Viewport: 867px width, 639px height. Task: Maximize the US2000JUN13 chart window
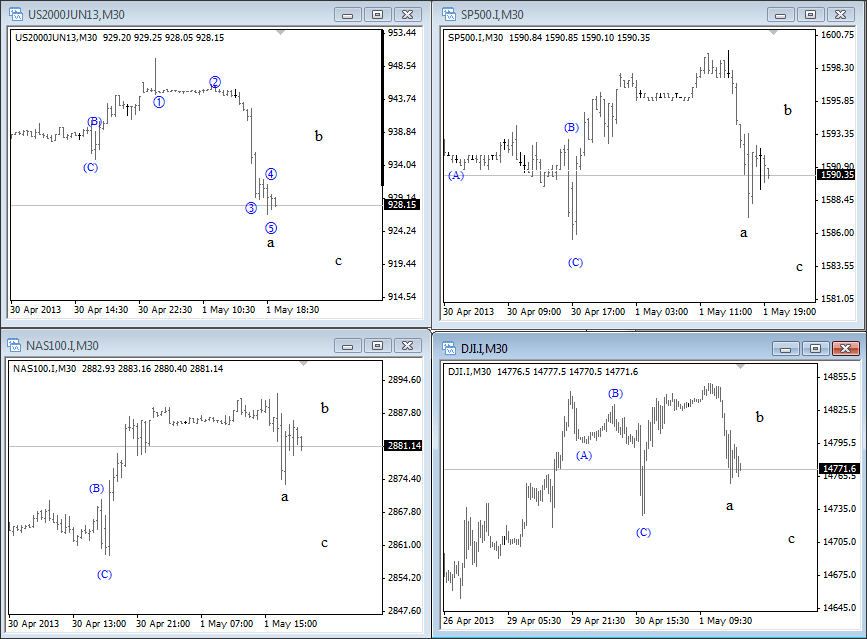(377, 14)
